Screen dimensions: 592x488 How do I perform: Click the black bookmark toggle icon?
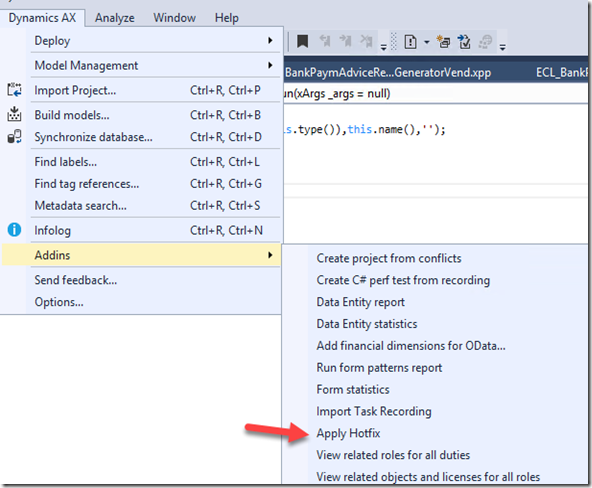302,41
